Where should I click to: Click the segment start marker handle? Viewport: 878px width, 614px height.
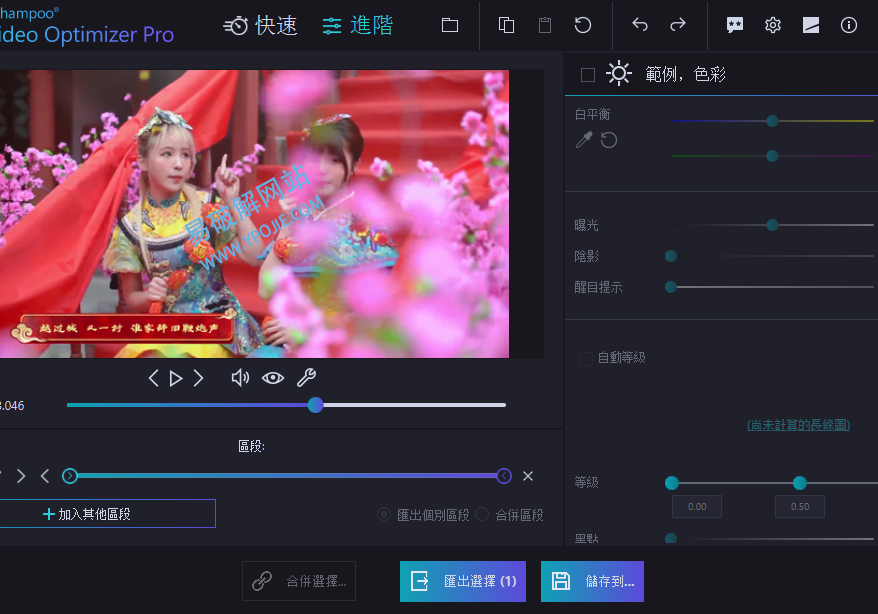coord(70,476)
